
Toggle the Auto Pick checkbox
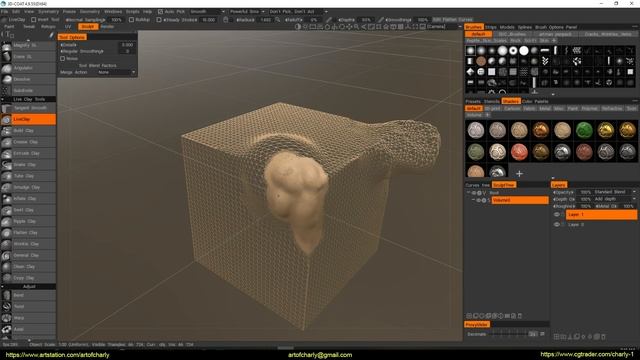(160, 12)
